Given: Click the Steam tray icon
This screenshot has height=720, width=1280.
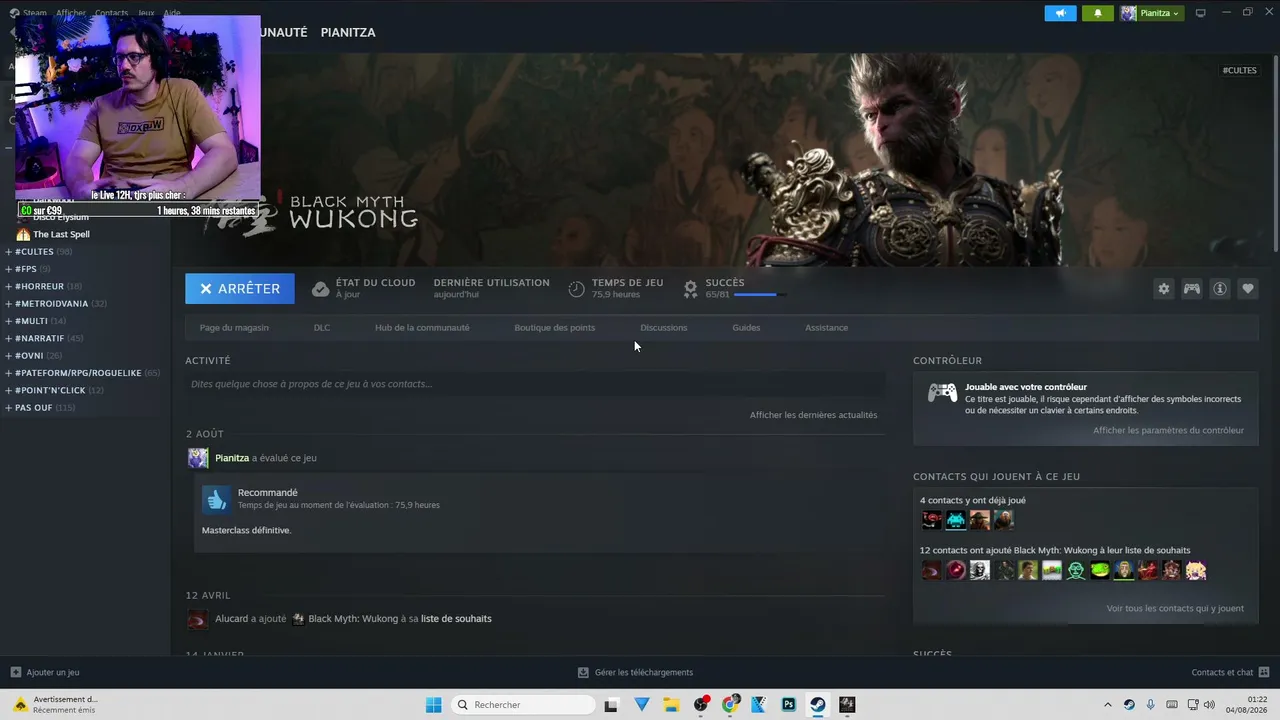Looking at the screenshot, I should [1129, 705].
